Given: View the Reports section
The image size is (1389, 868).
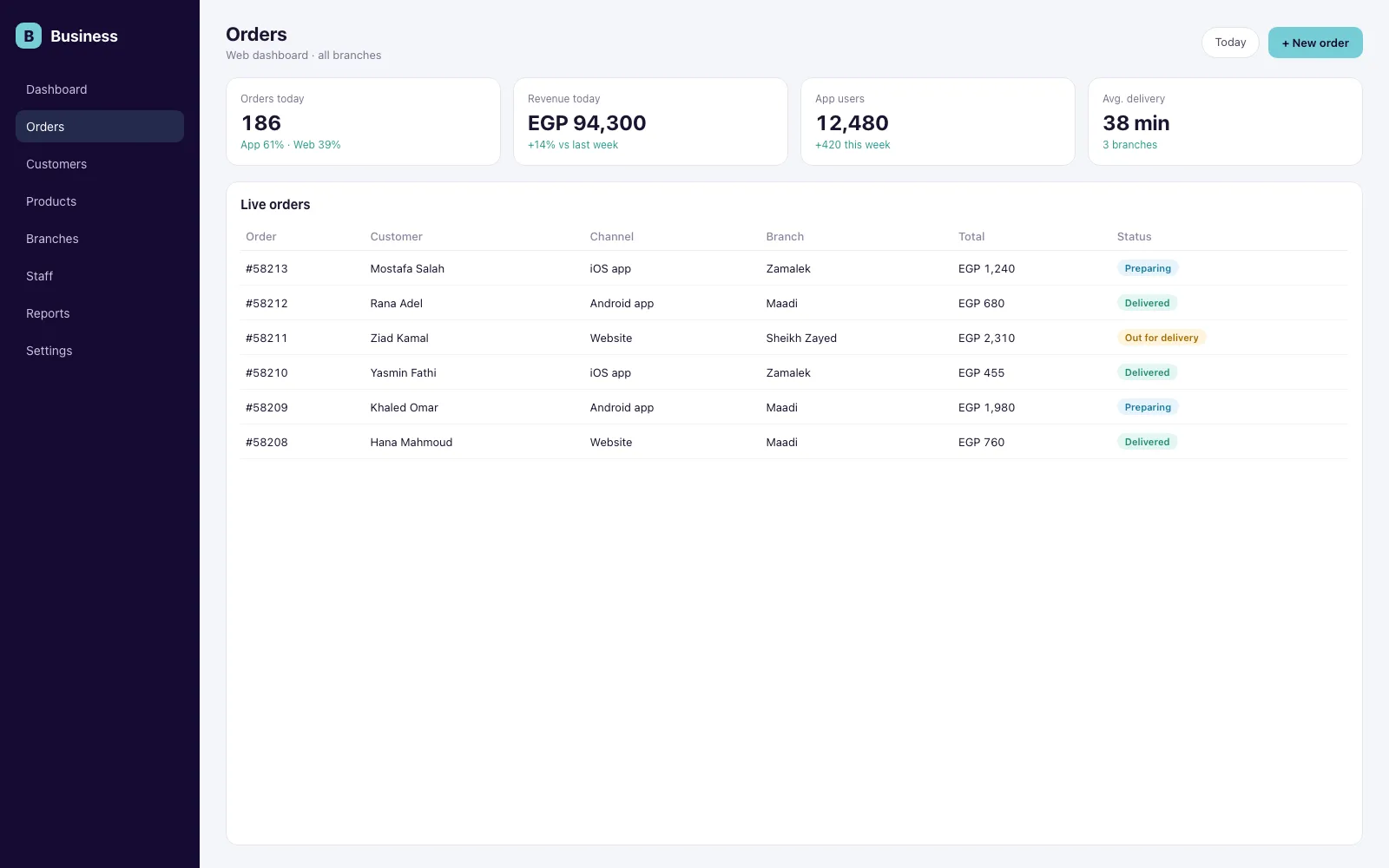Looking at the screenshot, I should tap(100, 313).
